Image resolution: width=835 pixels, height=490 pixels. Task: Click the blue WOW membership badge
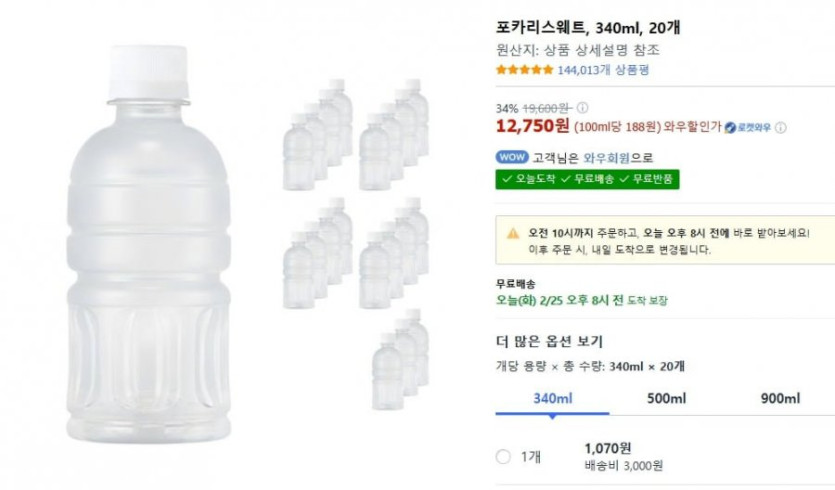coord(510,157)
